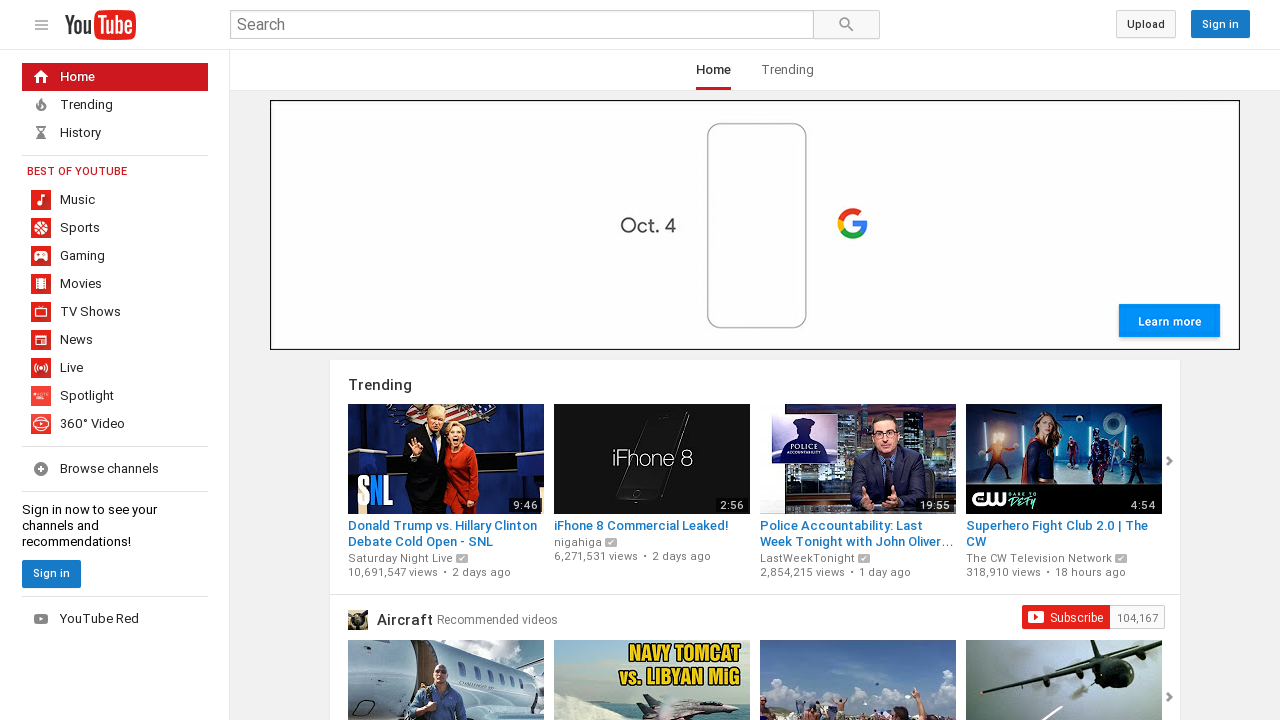Image resolution: width=1280 pixels, height=720 pixels.
Task: Open Police Accountability video title
Action: tap(856, 533)
